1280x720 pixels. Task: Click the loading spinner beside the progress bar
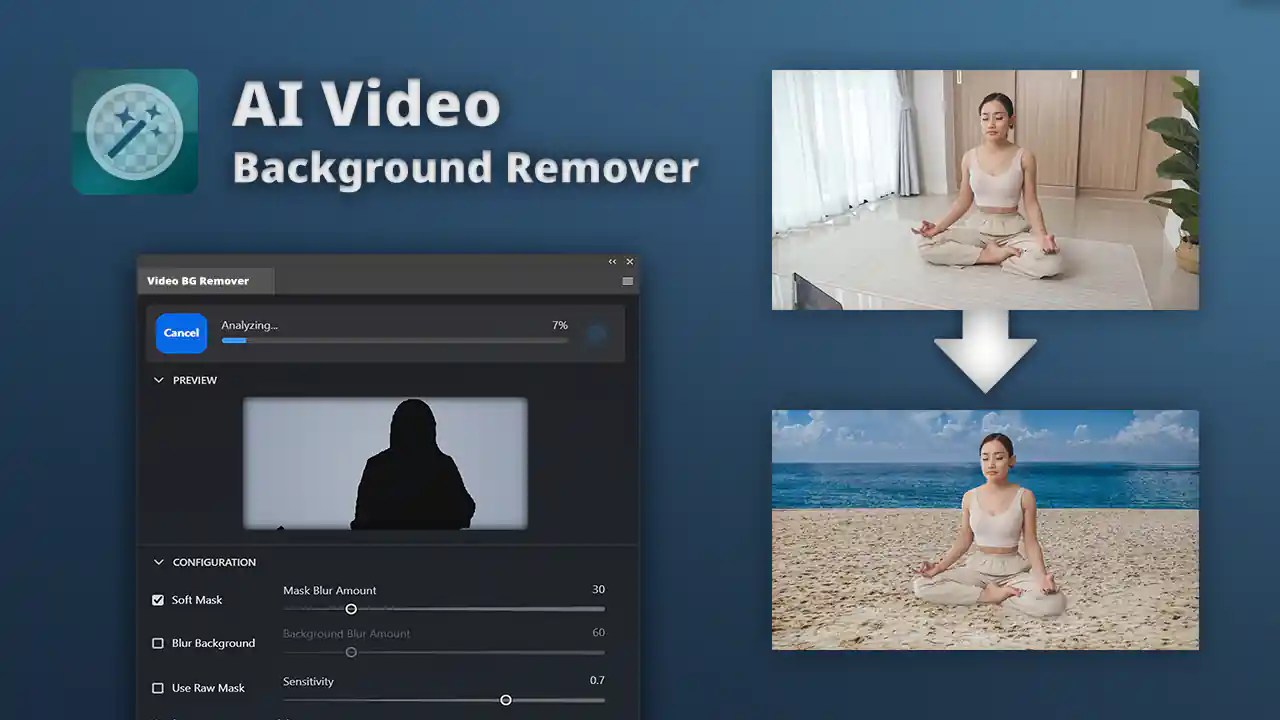pos(596,333)
